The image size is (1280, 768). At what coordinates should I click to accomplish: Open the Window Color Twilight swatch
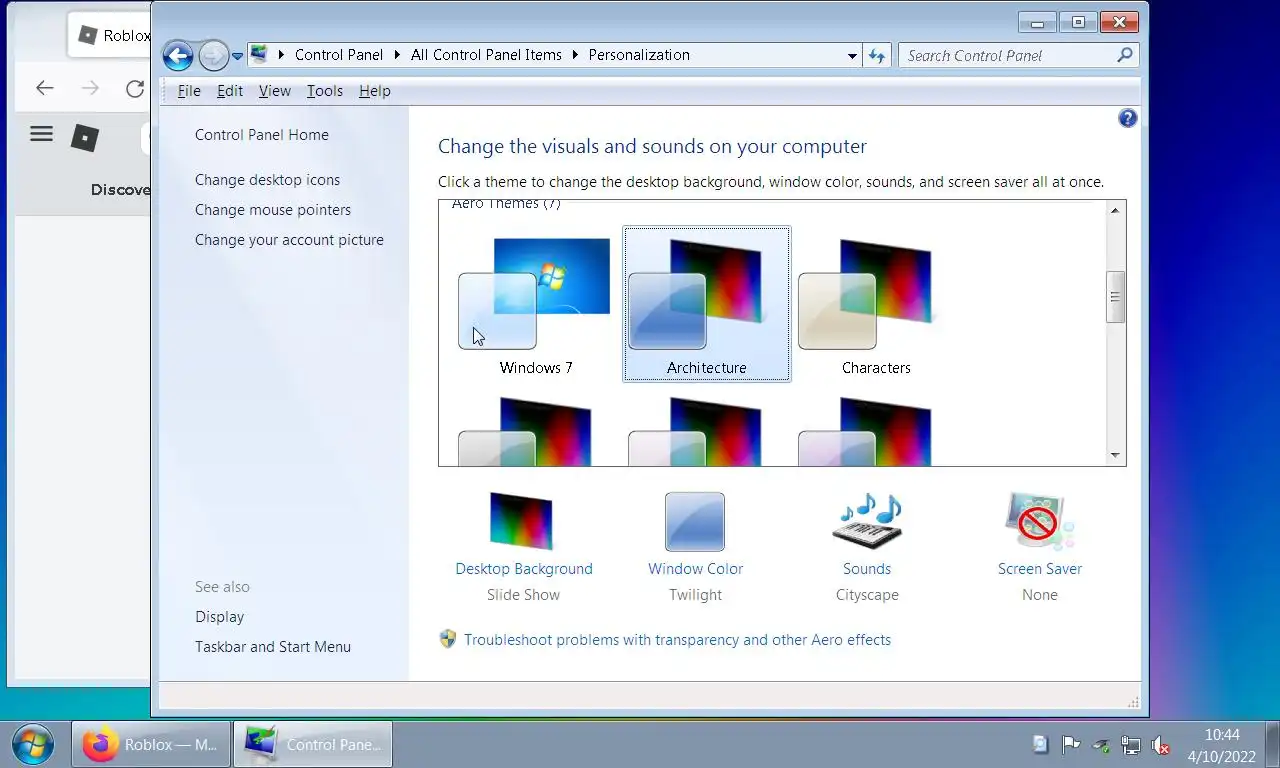695,521
